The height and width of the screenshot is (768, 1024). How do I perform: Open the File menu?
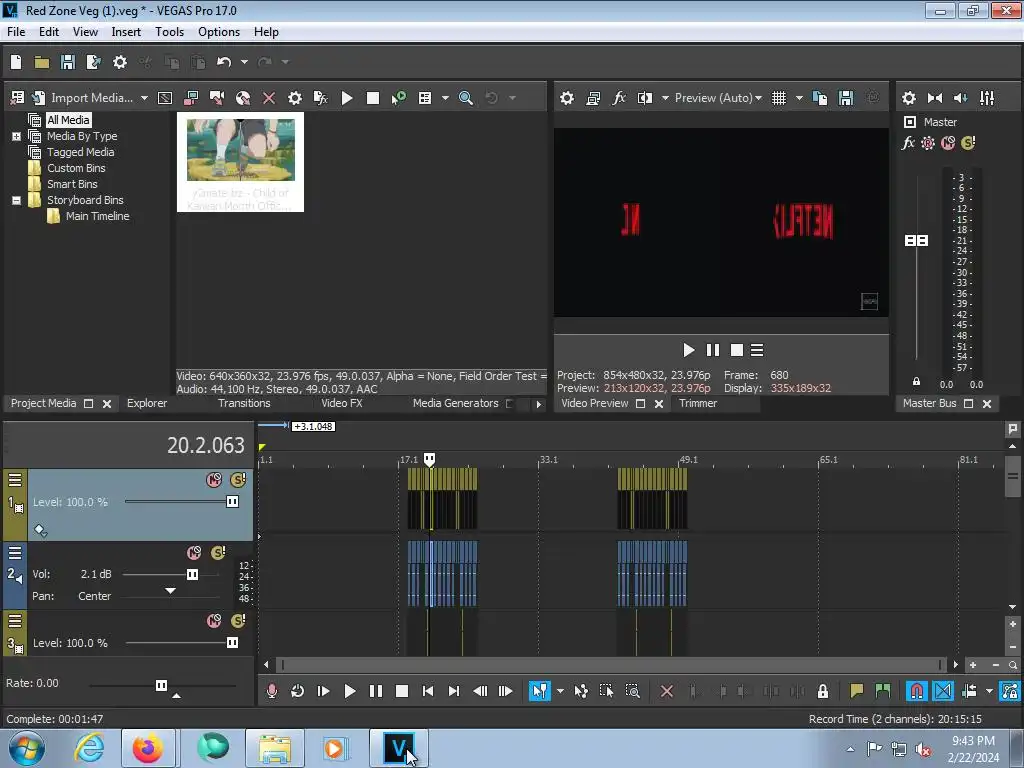pyautogui.click(x=16, y=32)
